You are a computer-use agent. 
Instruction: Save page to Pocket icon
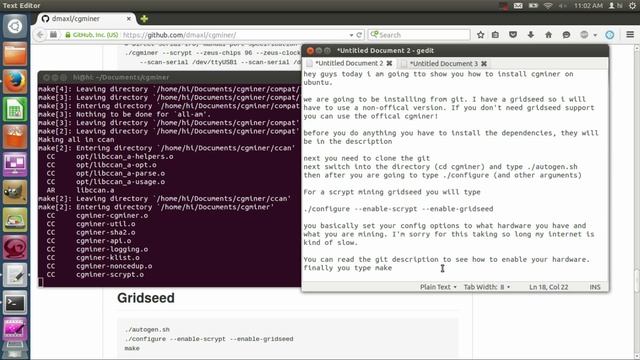[x=513, y=35]
